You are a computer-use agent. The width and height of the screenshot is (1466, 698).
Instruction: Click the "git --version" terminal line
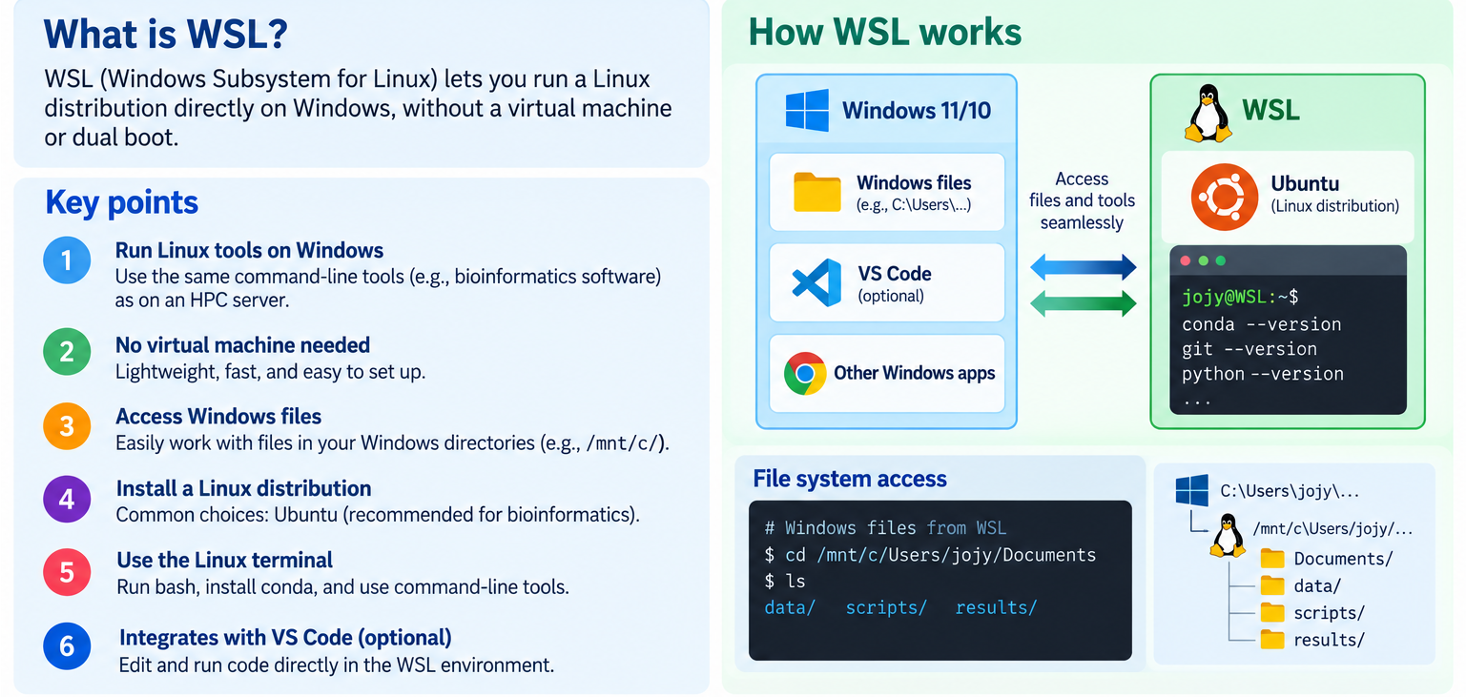1250,349
